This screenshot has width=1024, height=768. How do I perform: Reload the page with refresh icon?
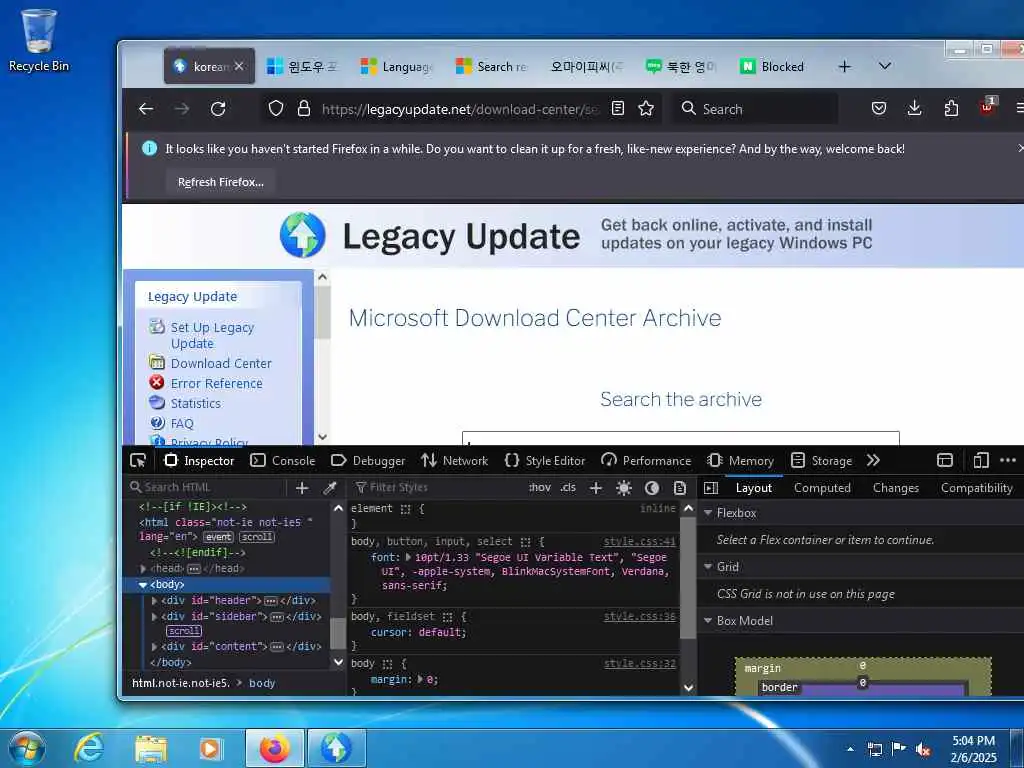click(218, 109)
